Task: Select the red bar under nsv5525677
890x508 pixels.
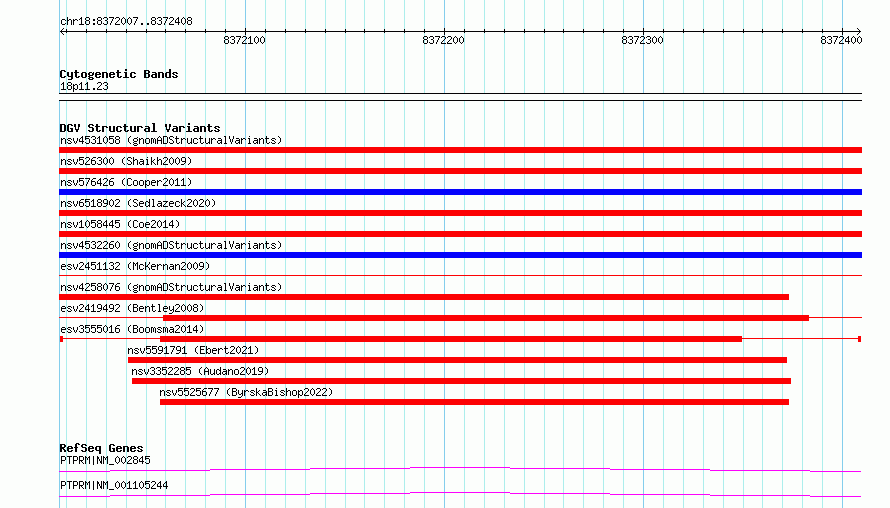Action: pyautogui.click(x=475, y=402)
